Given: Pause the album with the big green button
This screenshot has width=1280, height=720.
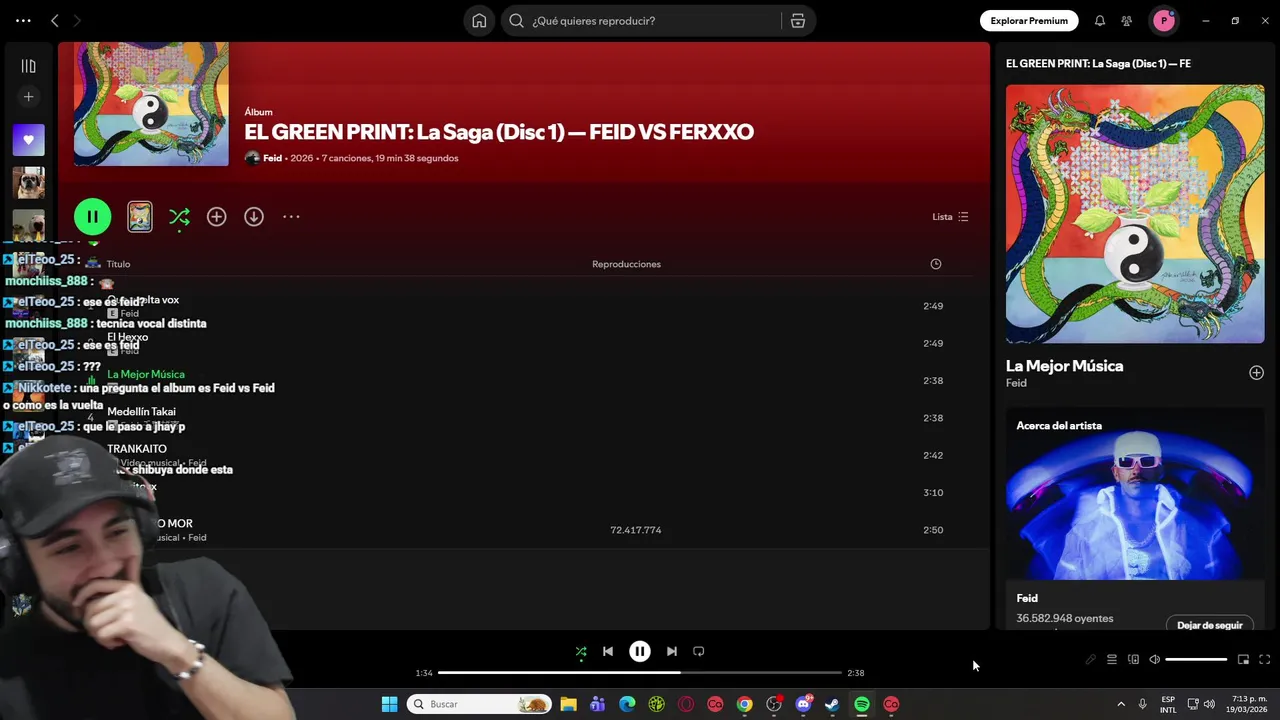Looking at the screenshot, I should click(92, 216).
